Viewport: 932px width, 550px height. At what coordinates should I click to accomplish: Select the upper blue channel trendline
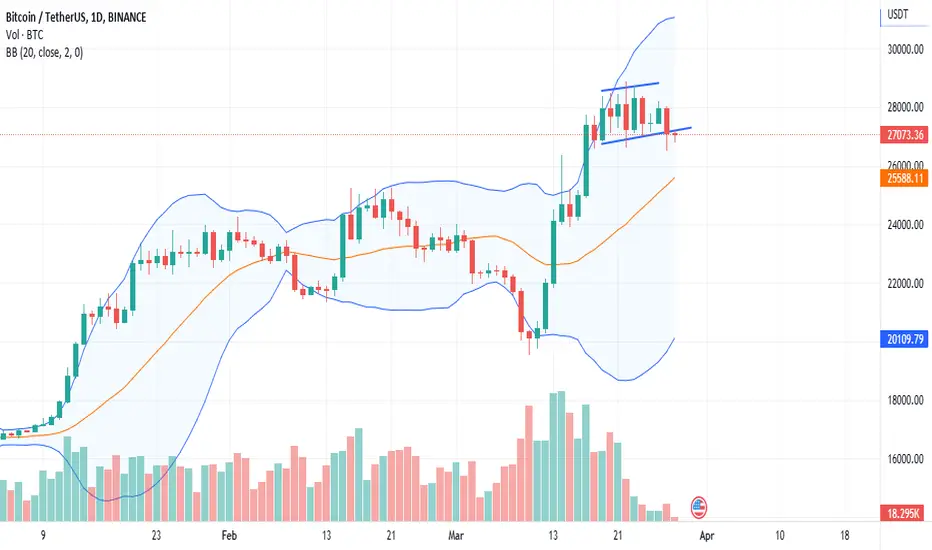(x=630, y=87)
